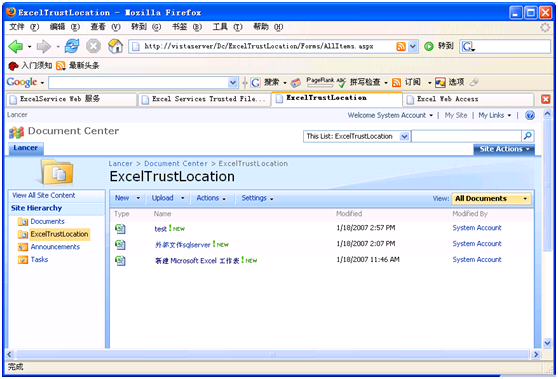Click the Forward arrow button

(43, 46)
